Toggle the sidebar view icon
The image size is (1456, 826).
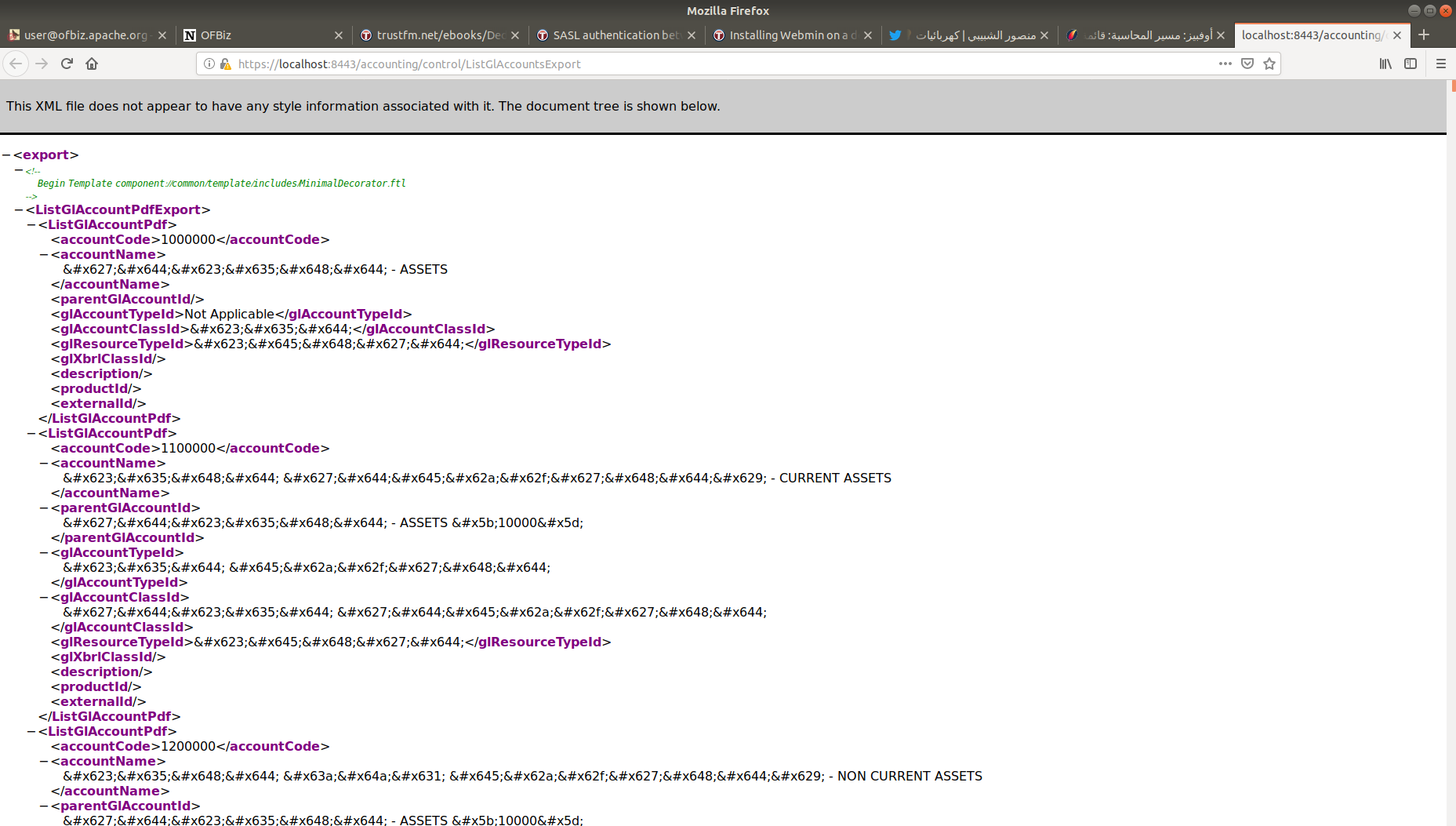click(1411, 64)
